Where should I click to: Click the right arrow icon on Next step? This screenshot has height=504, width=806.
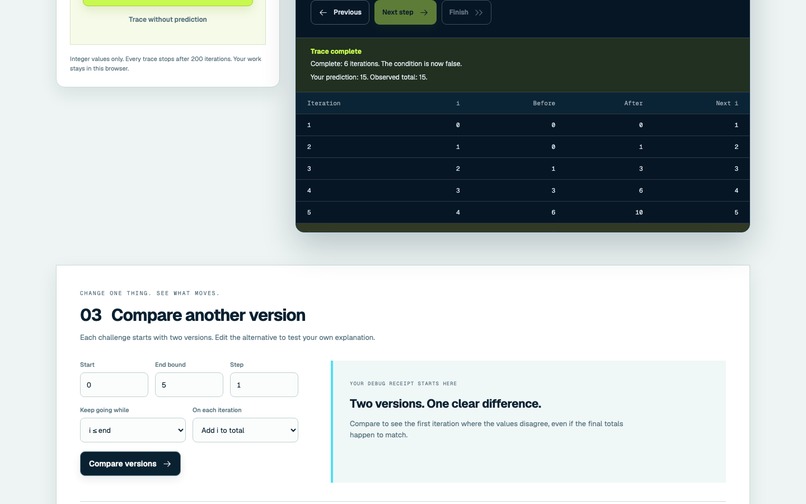[424, 12]
